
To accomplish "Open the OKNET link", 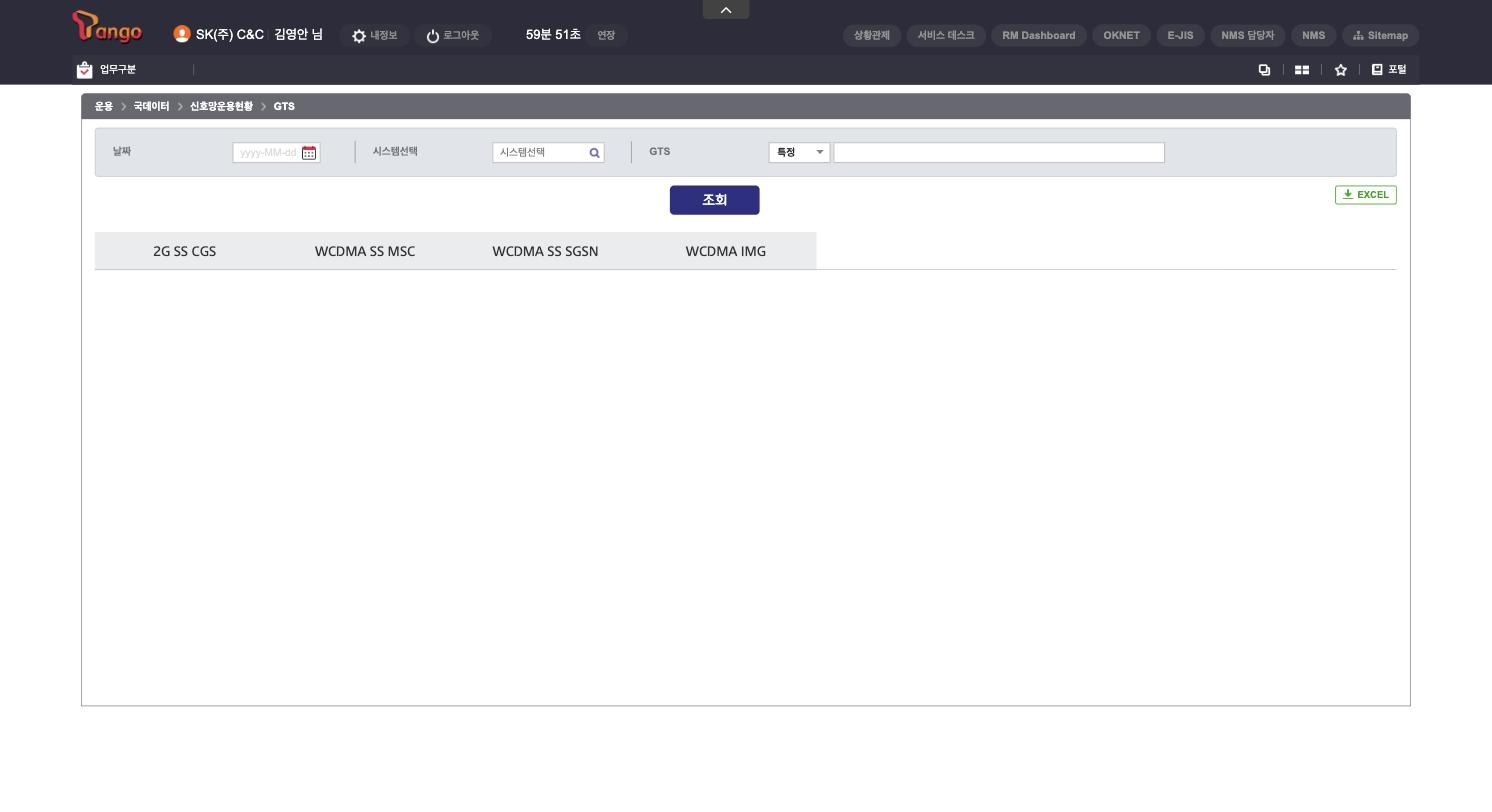I will [x=1121, y=35].
